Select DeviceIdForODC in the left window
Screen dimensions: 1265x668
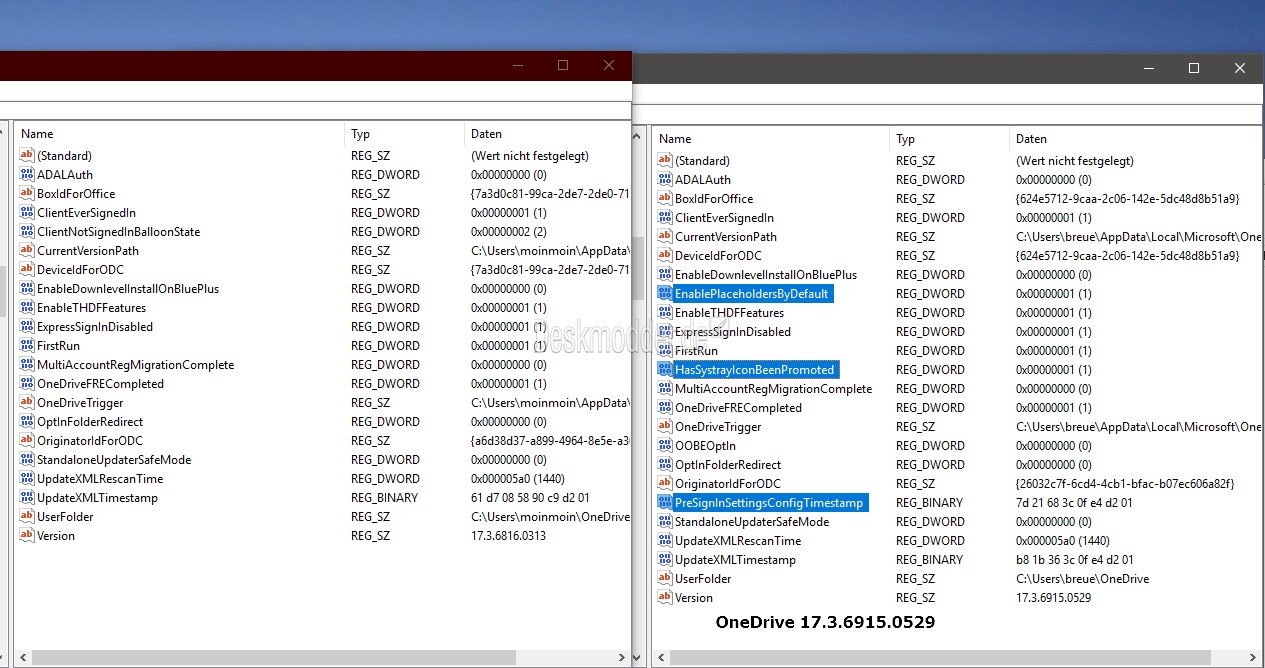(x=80, y=269)
